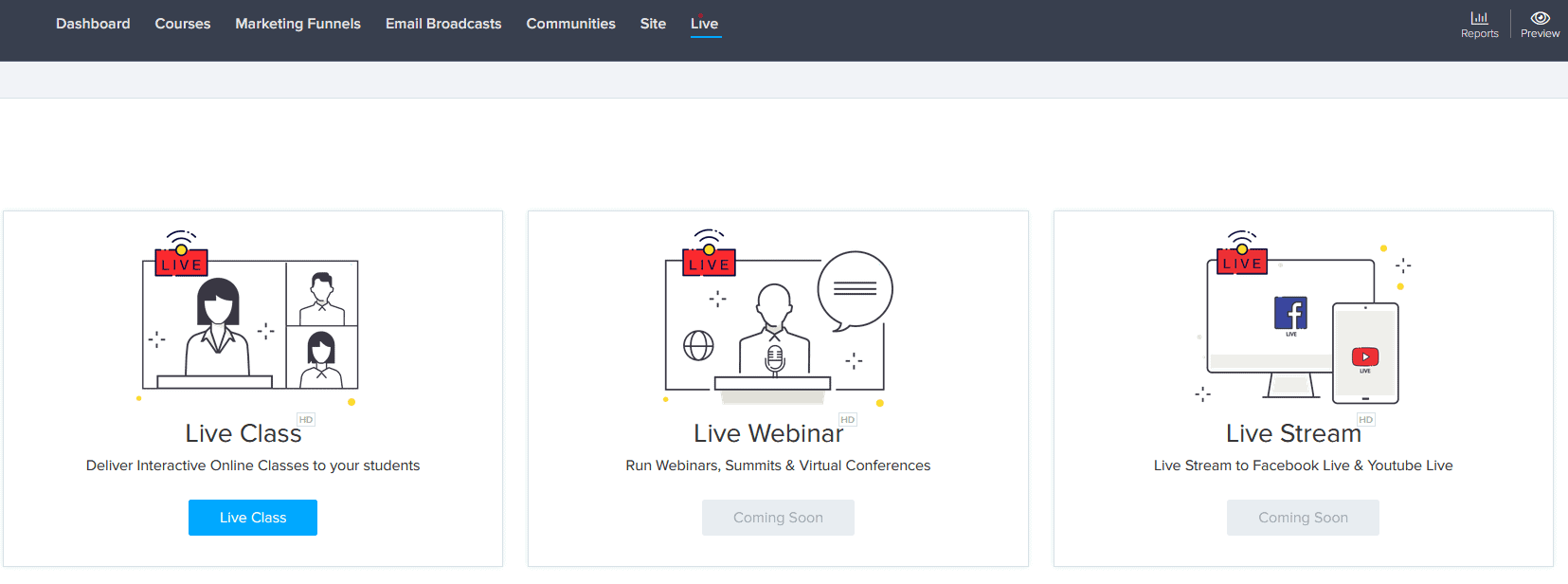
Task: Open the Reports chart icon
Action: [1479, 18]
